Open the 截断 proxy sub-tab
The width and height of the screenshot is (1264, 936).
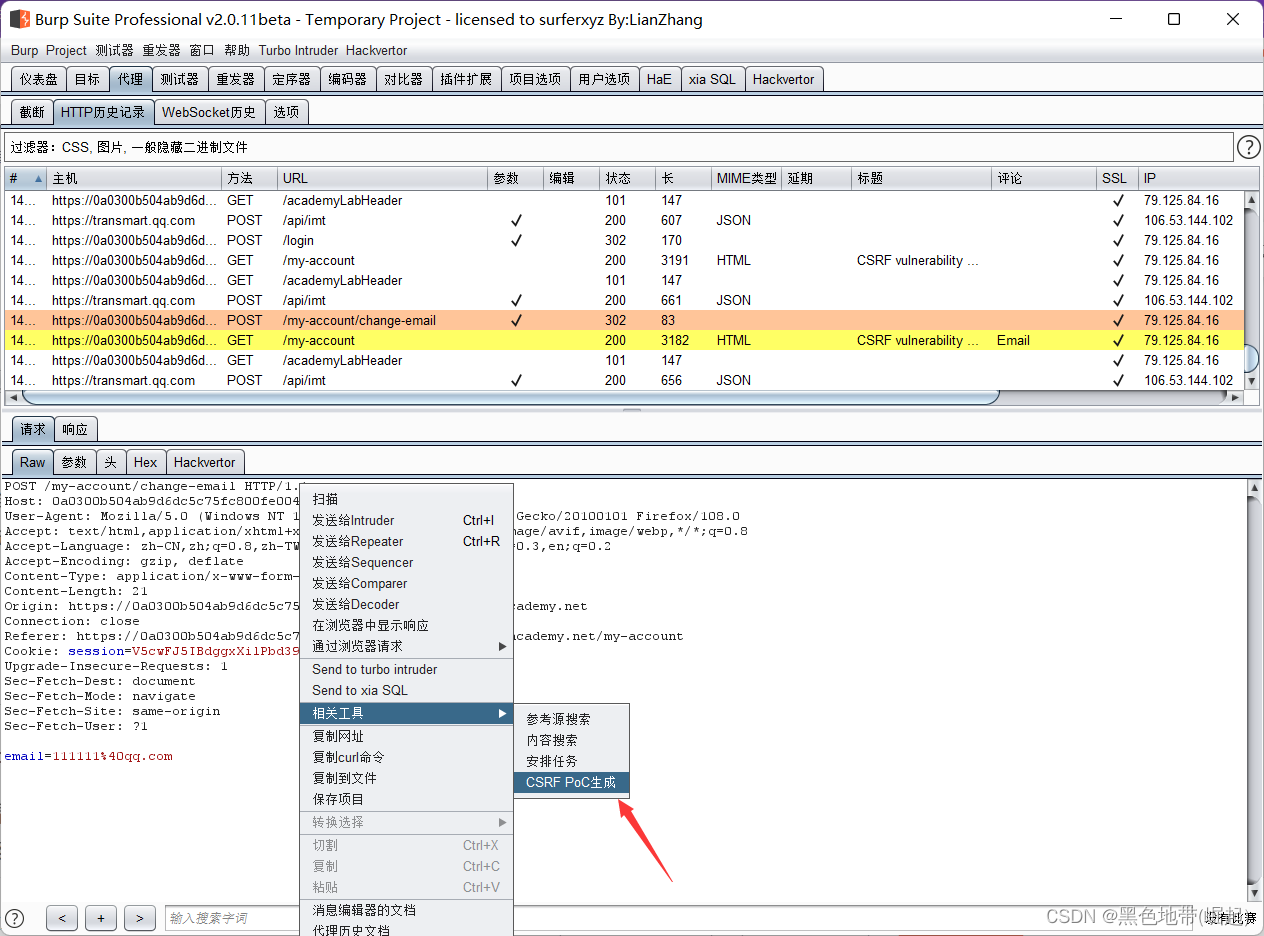click(x=32, y=112)
